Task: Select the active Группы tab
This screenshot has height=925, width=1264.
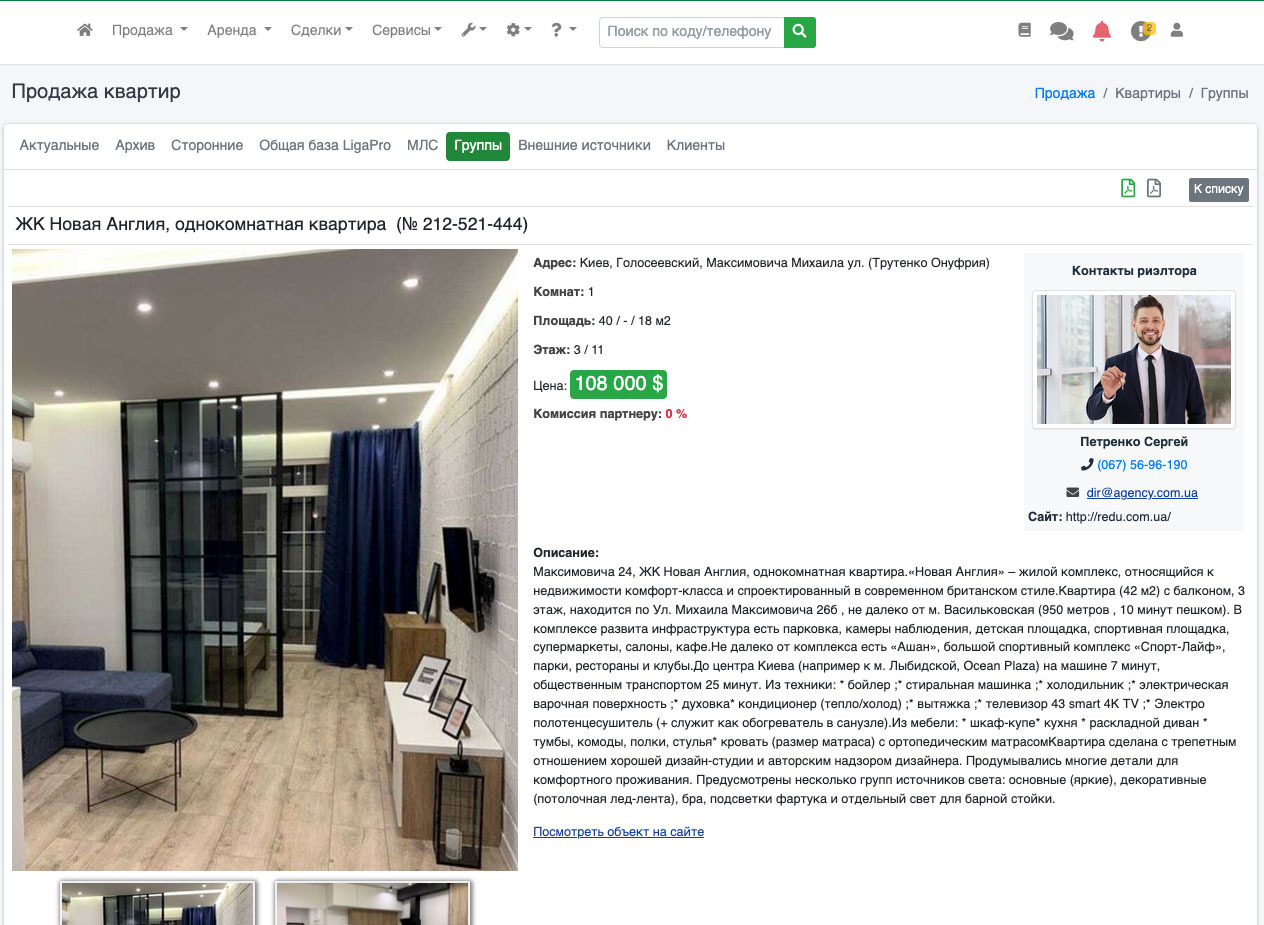Action: (x=478, y=146)
